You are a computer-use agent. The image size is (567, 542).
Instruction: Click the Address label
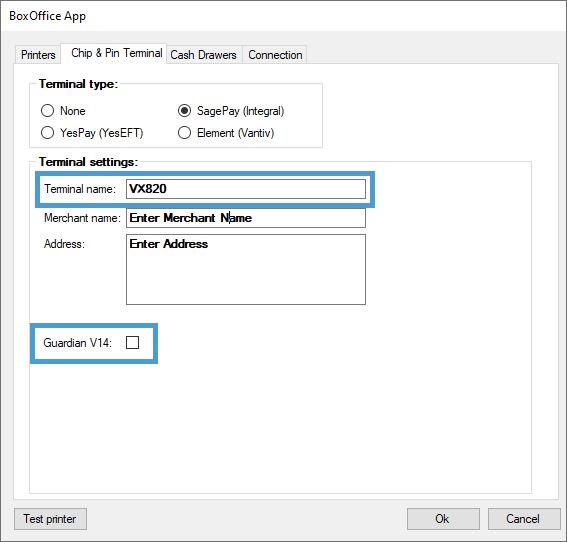(x=64, y=244)
